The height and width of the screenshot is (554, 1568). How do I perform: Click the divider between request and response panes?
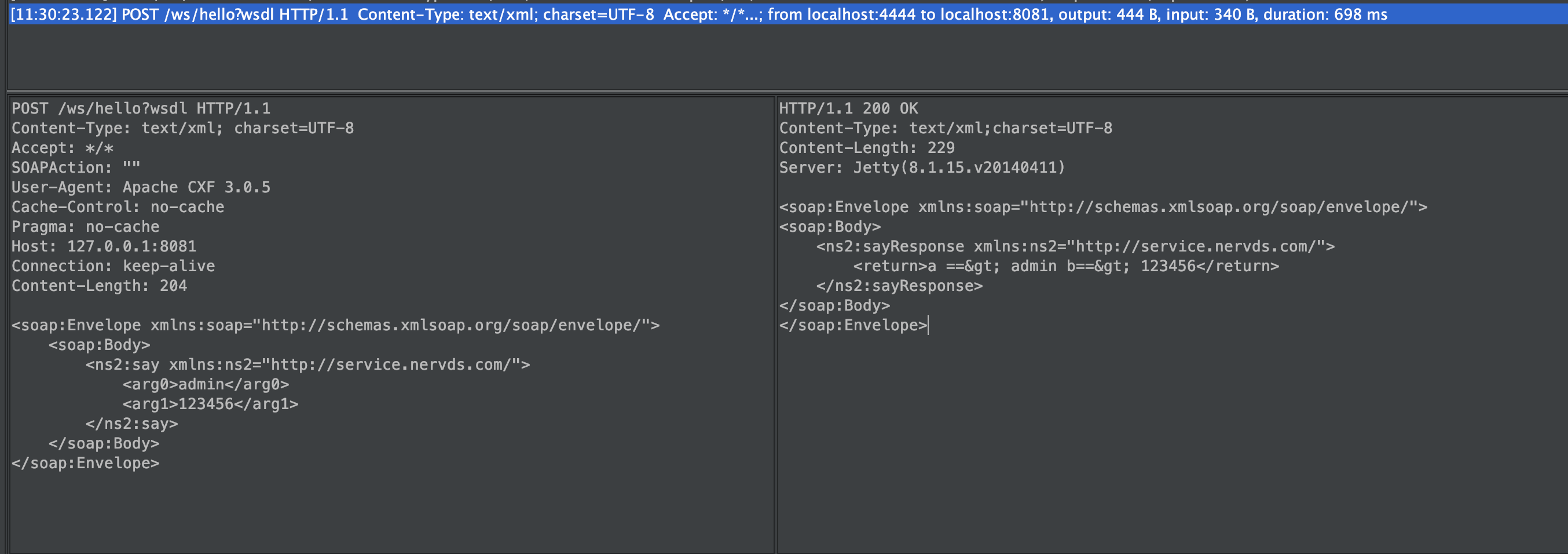point(775,323)
